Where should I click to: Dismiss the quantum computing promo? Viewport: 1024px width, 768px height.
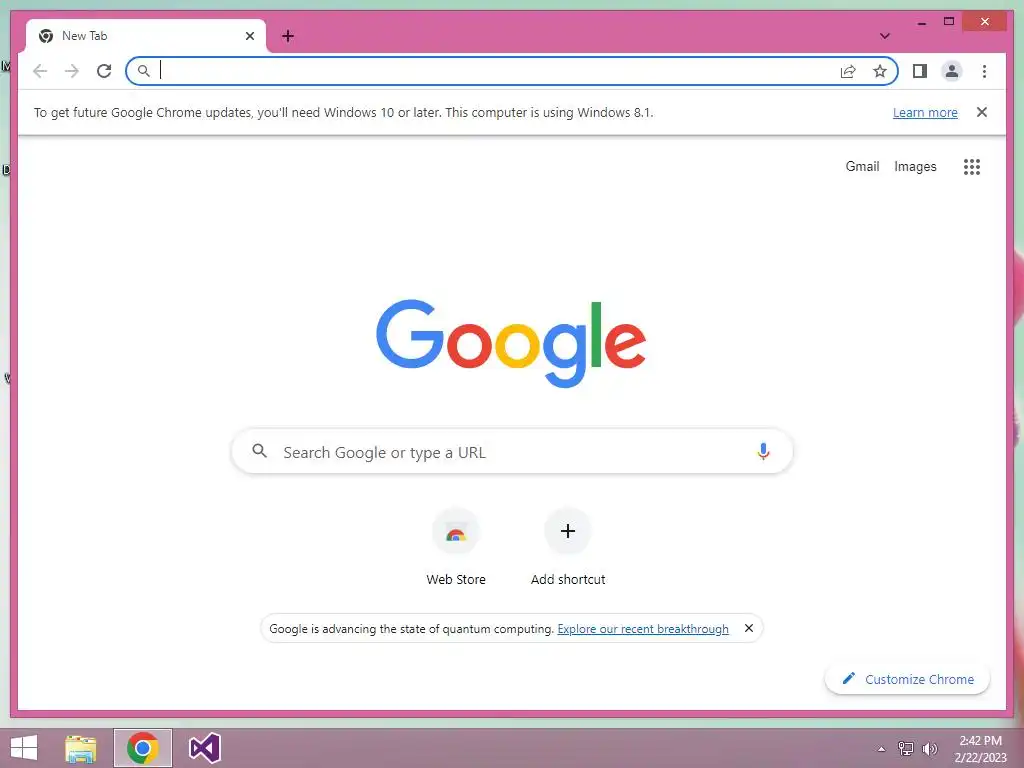749,628
